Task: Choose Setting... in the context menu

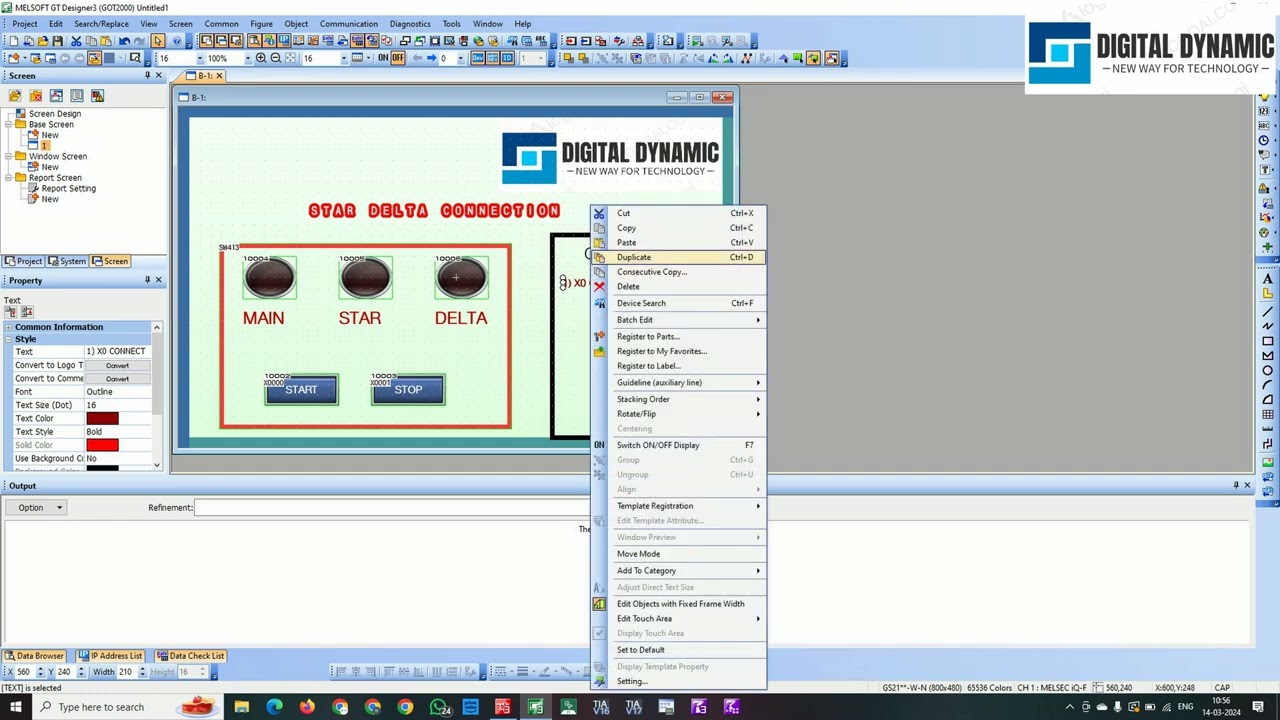Action: coord(680,682)
